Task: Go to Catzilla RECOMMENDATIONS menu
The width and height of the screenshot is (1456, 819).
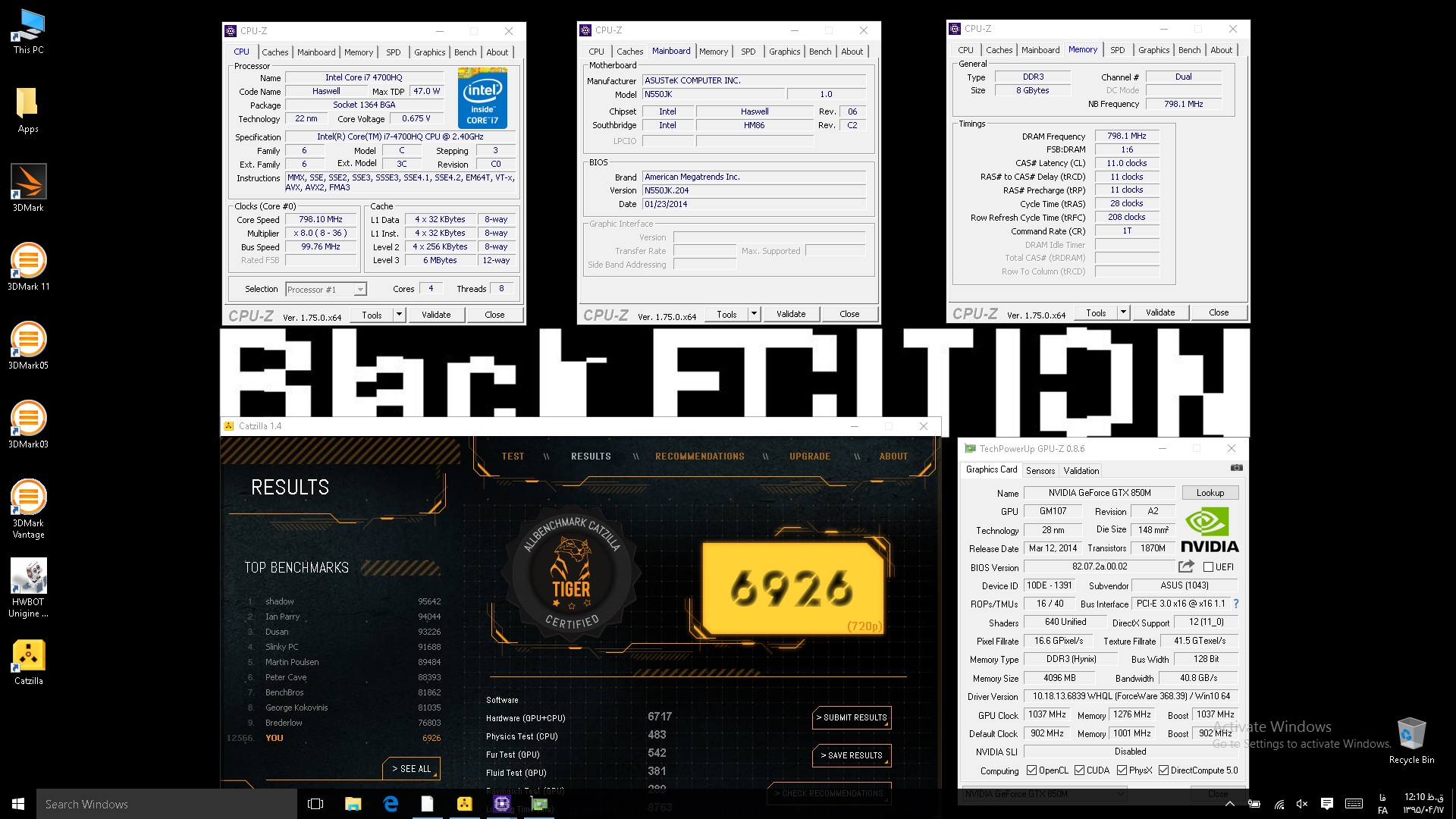Action: [699, 457]
